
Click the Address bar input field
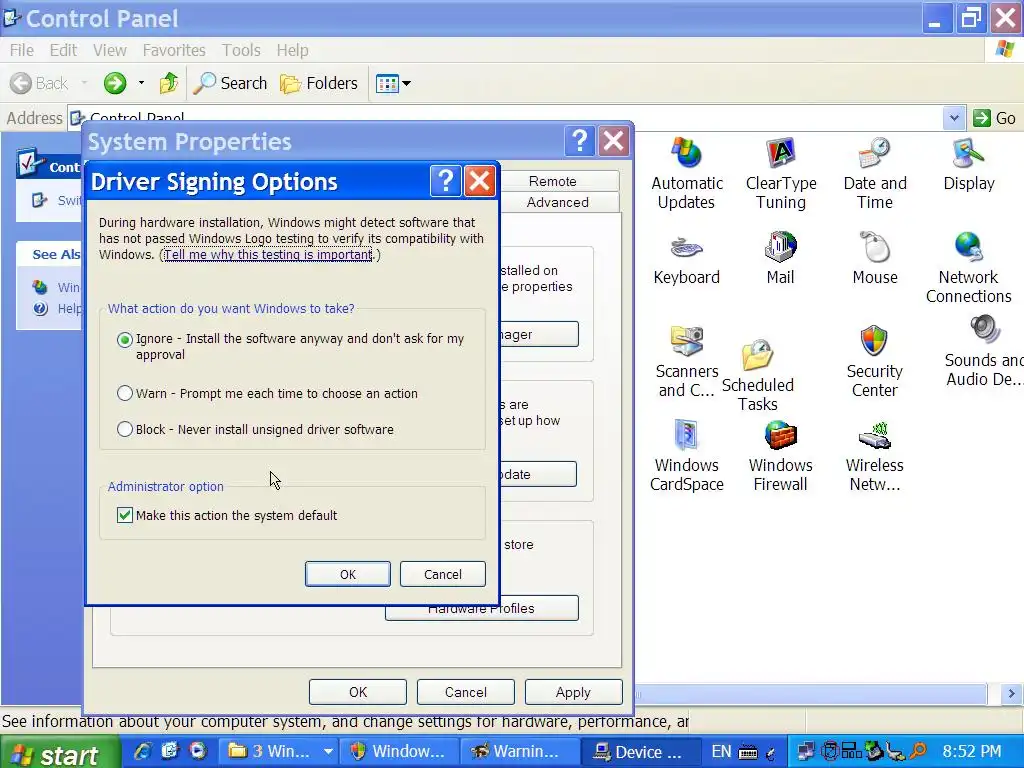pos(505,118)
